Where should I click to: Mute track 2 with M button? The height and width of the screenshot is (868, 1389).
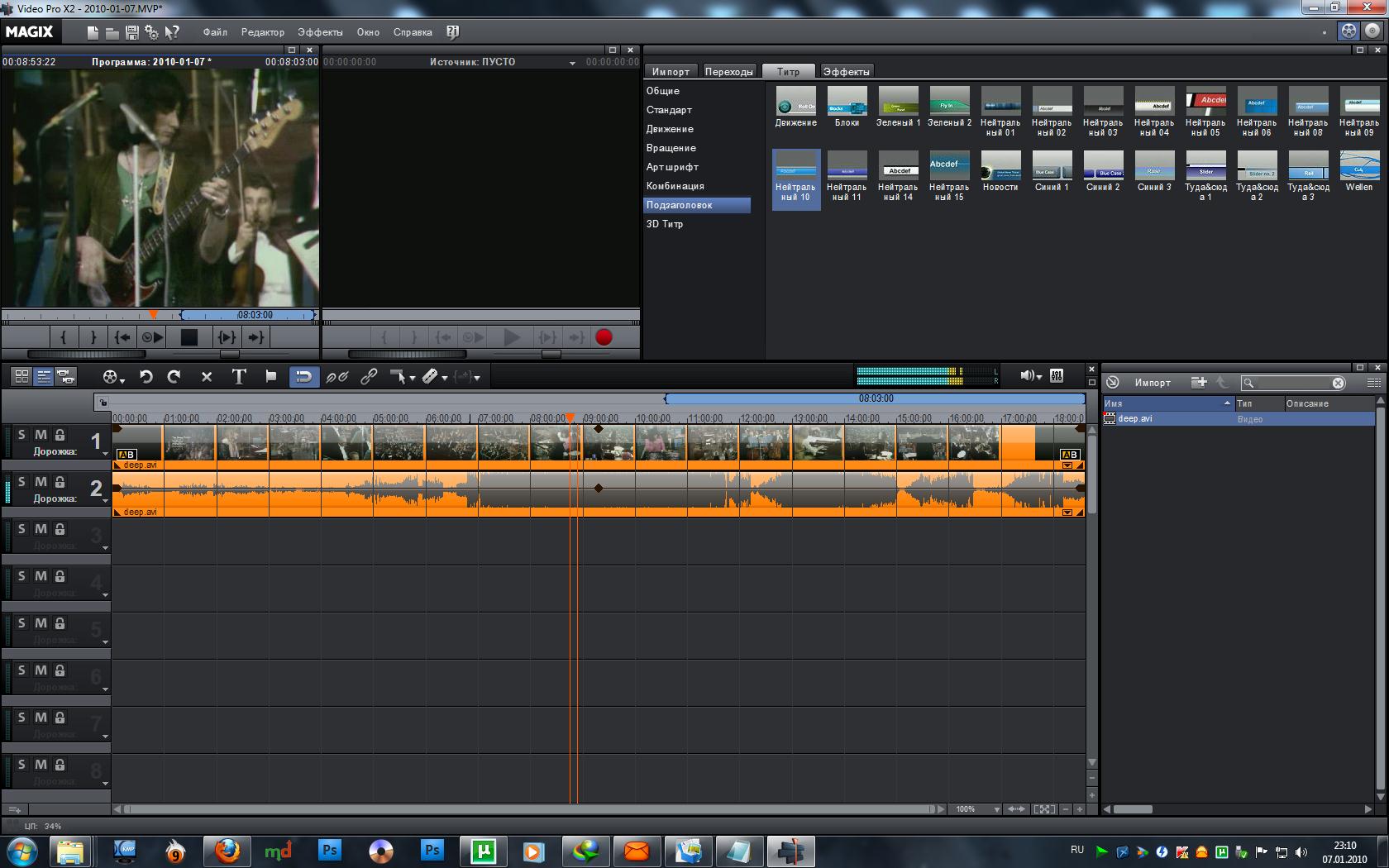[41, 482]
